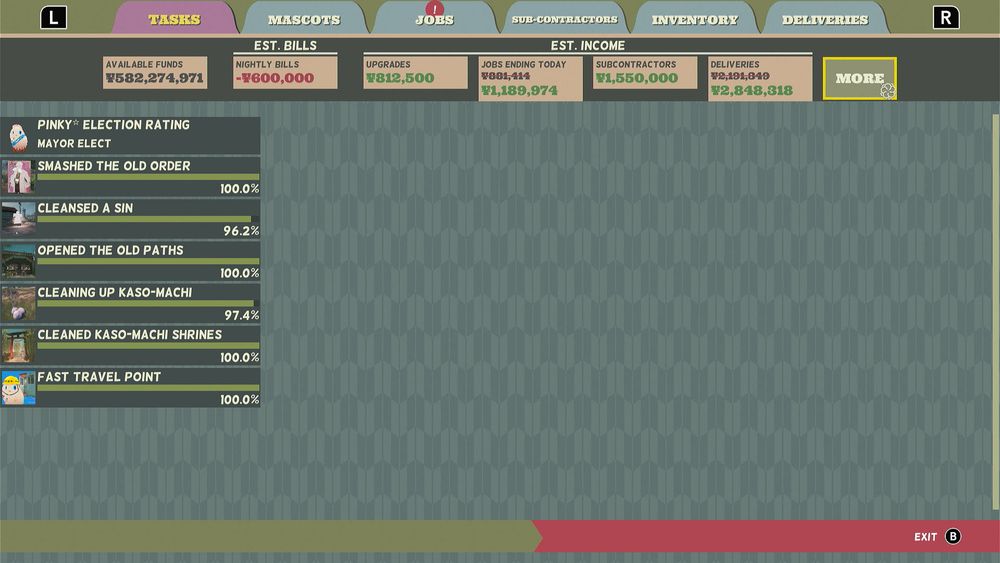Open Opened the Old Paths thumbnail
Image resolution: width=1000 pixels, height=563 pixels.
coord(18,261)
